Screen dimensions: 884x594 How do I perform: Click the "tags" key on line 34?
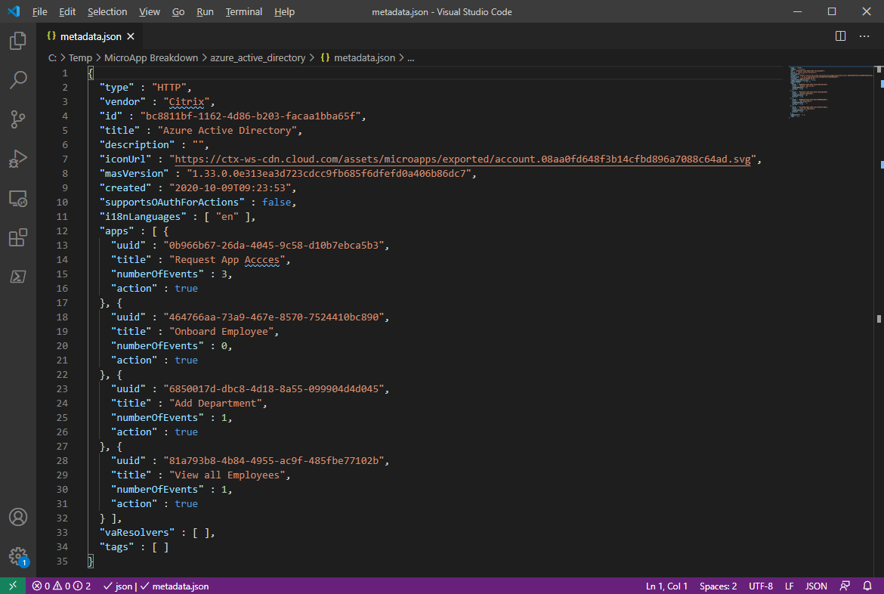tap(117, 547)
